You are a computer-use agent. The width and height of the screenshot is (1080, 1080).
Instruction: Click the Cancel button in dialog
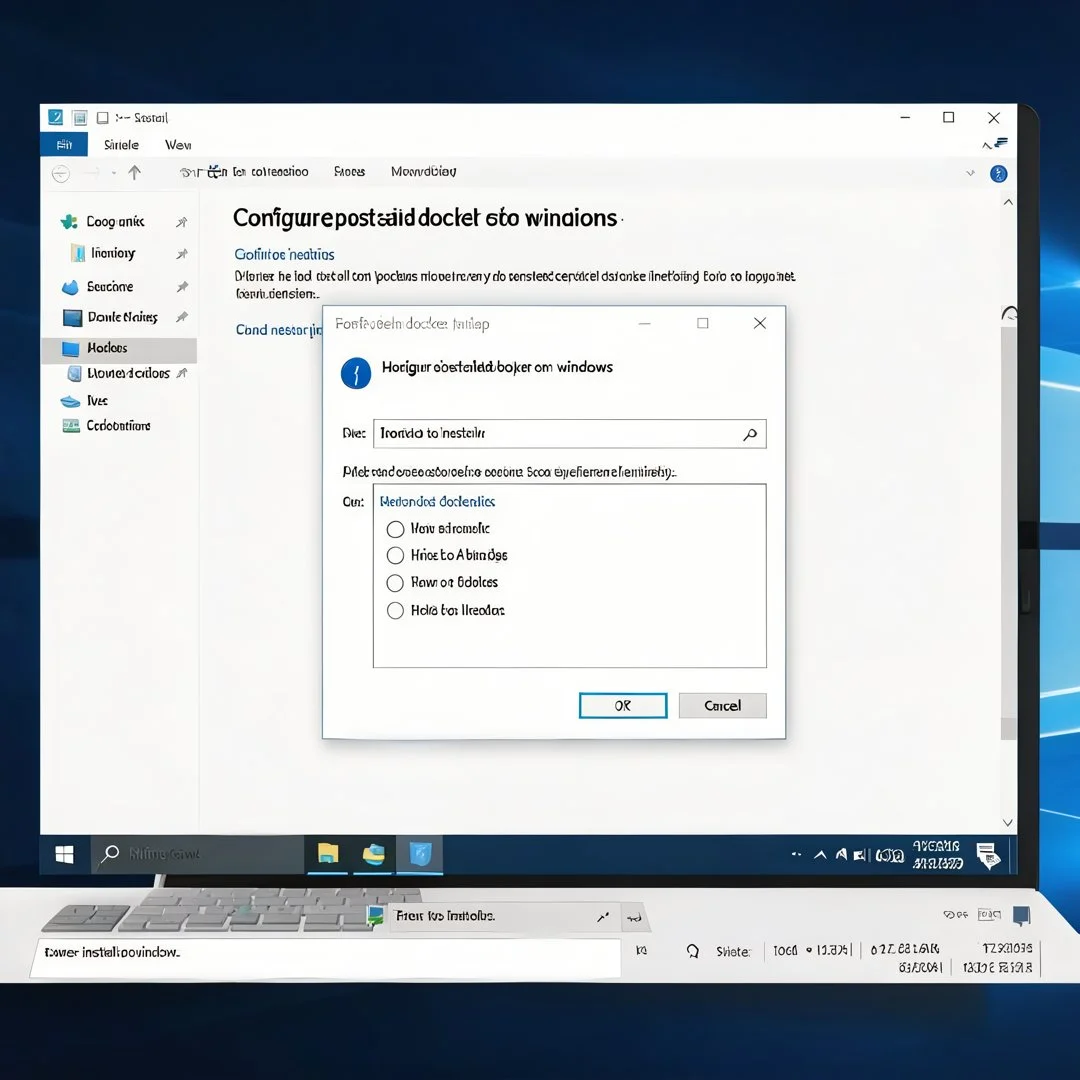tap(722, 705)
